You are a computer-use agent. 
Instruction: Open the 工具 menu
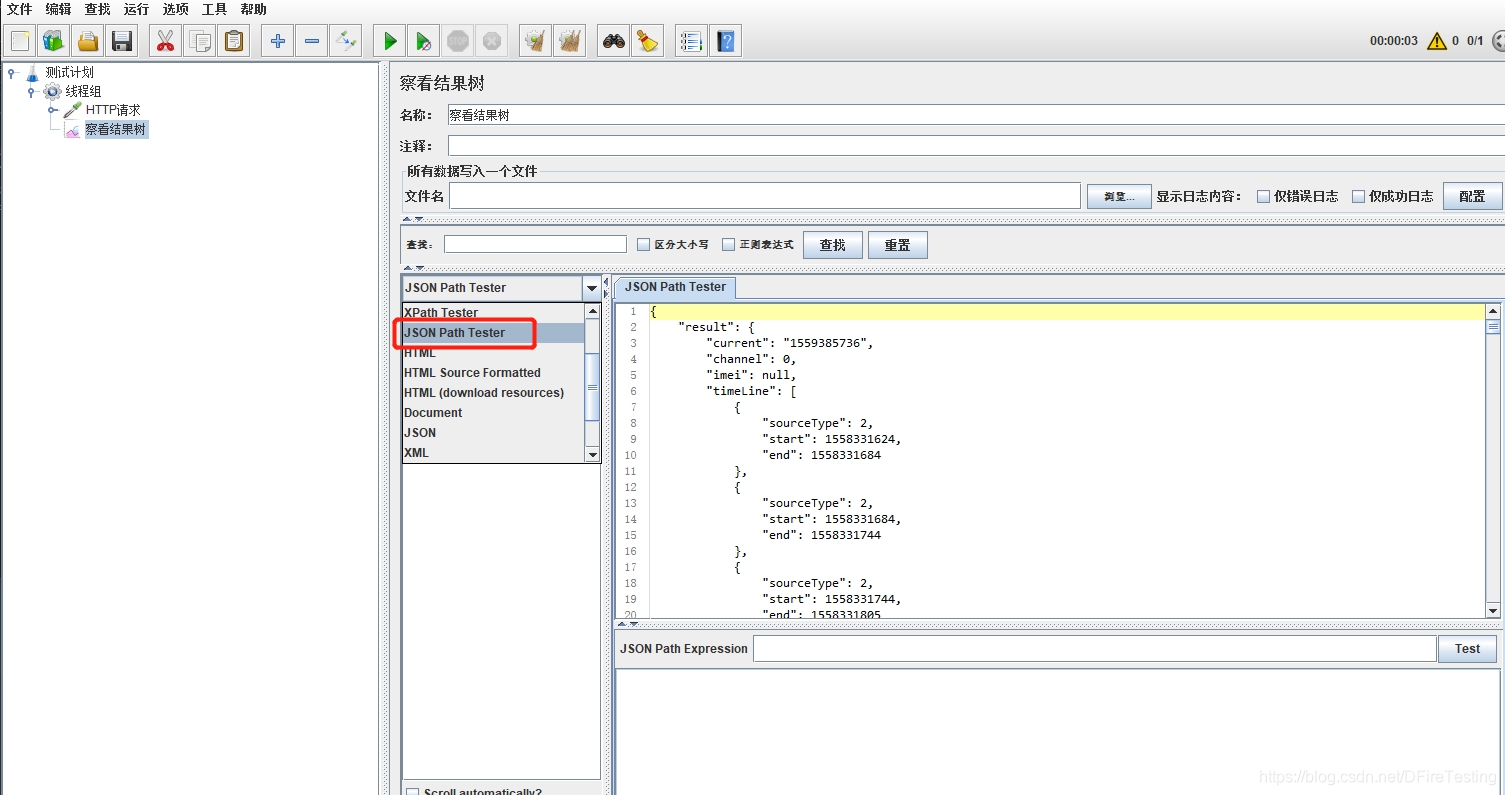(x=214, y=9)
